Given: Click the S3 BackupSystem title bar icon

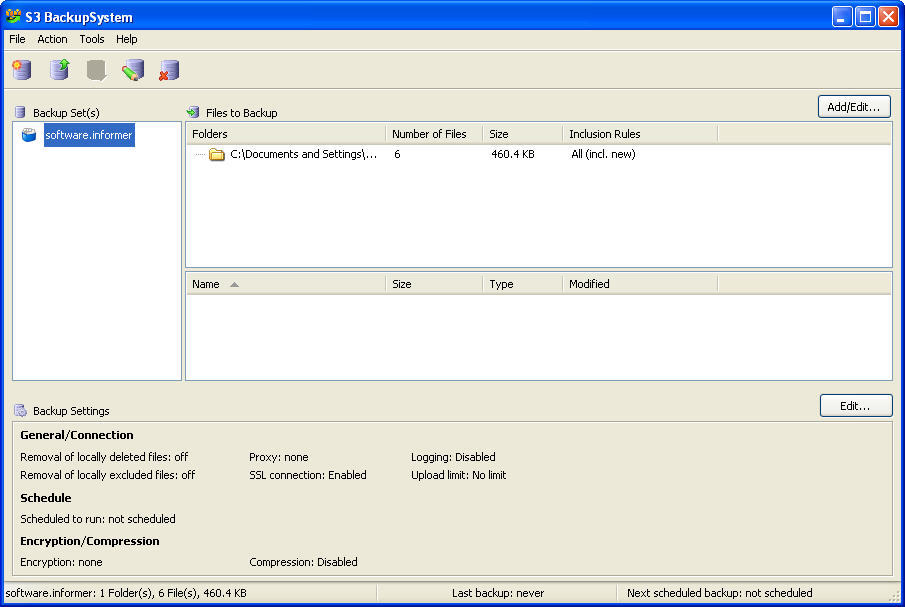Looking at the screenshot, I should point(13,16).
